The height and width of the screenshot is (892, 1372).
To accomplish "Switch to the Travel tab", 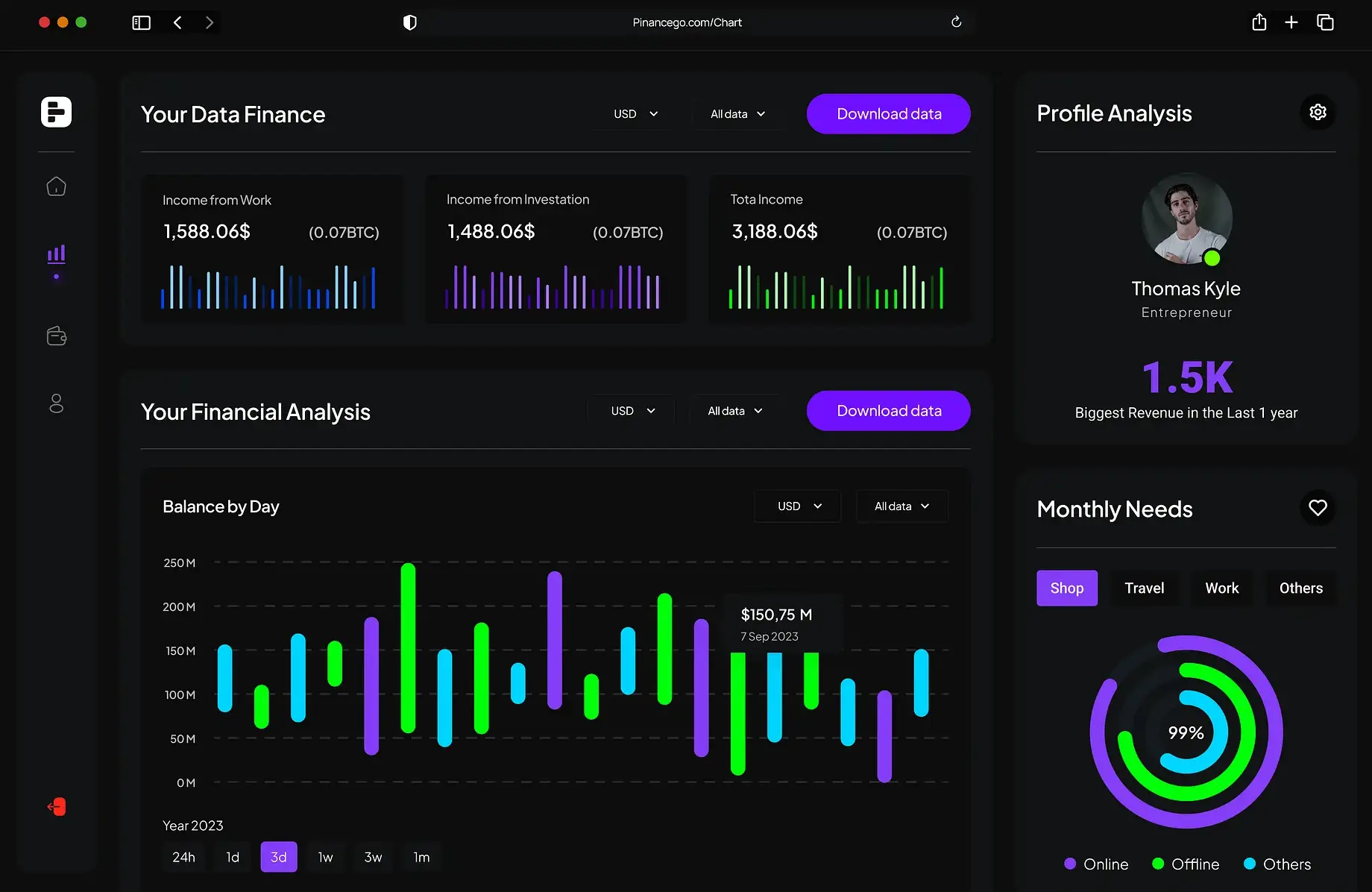I will 1144,588.
